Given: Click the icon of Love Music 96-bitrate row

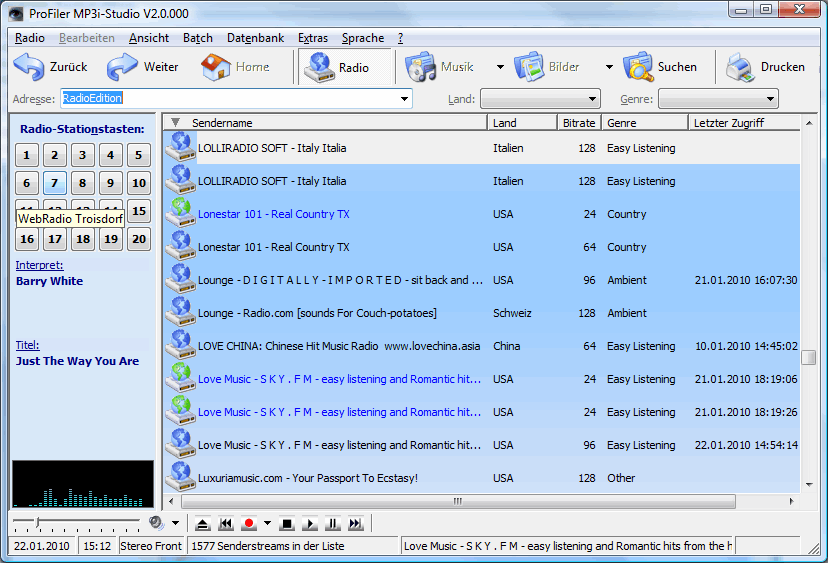Looking at the screenshot, I should pyautogui.click(x=181, y=445).
